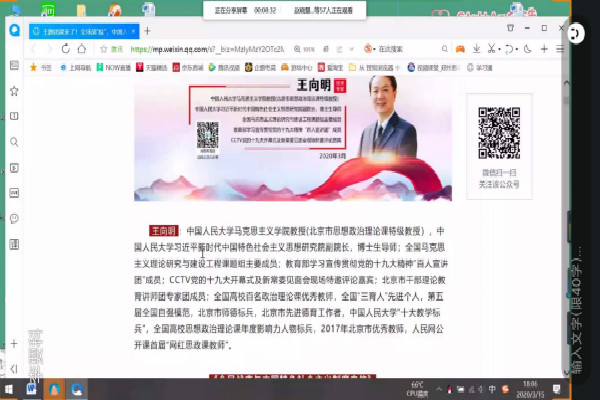Toggle the 中 input method indicator

pyautogui.click(x=492, y=389)
